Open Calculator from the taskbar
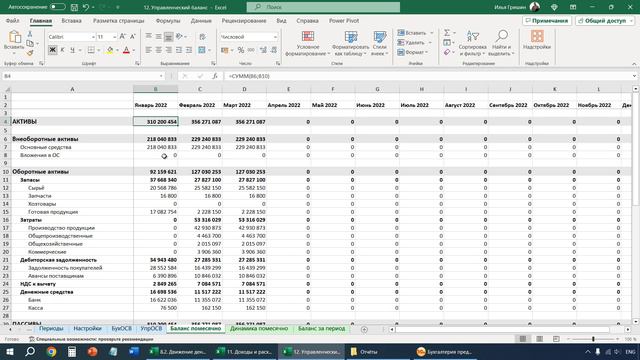This screenshot has height=360, width=640. (72, 351)
